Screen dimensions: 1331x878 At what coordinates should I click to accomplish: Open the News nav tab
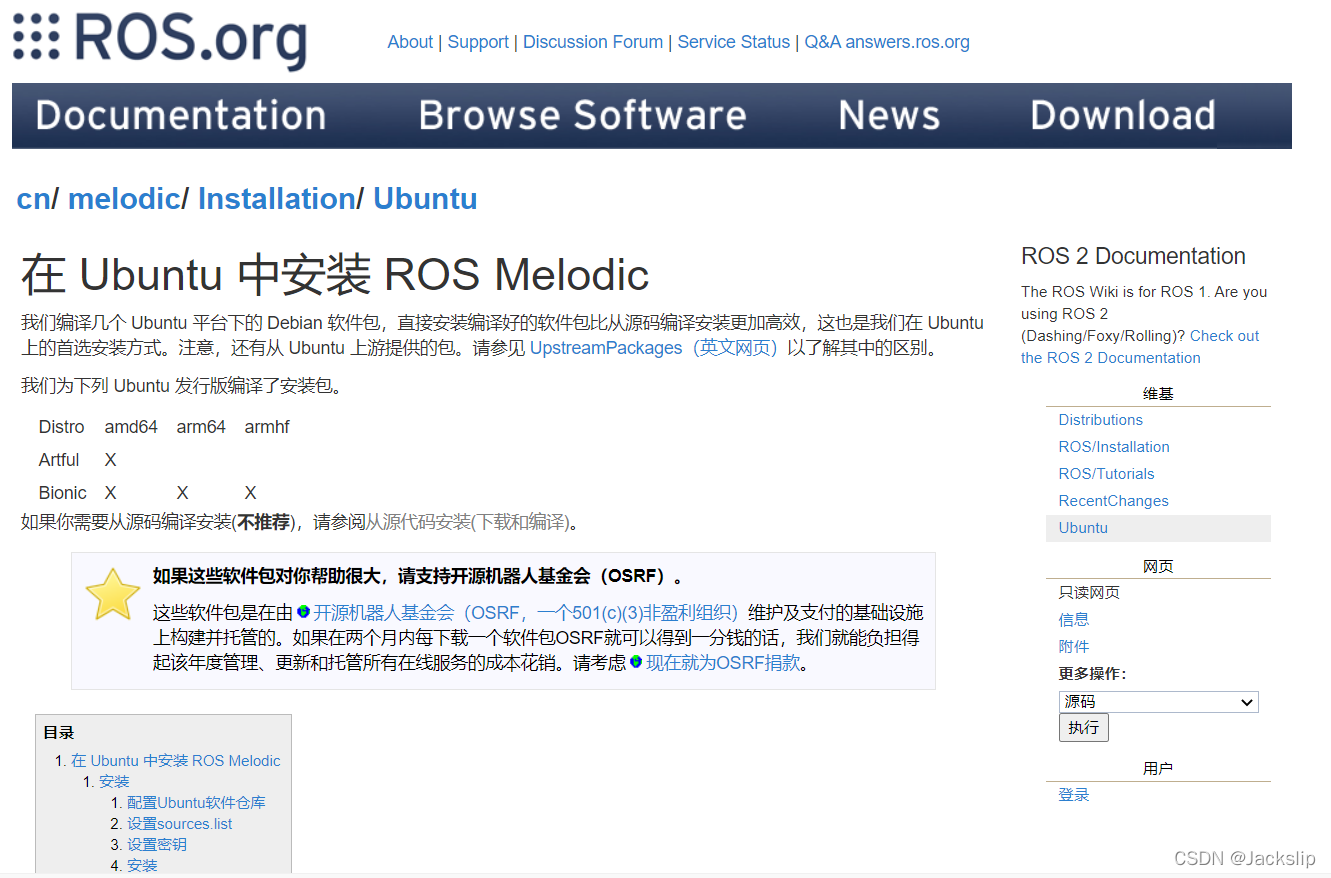click(x=889, y=115)
